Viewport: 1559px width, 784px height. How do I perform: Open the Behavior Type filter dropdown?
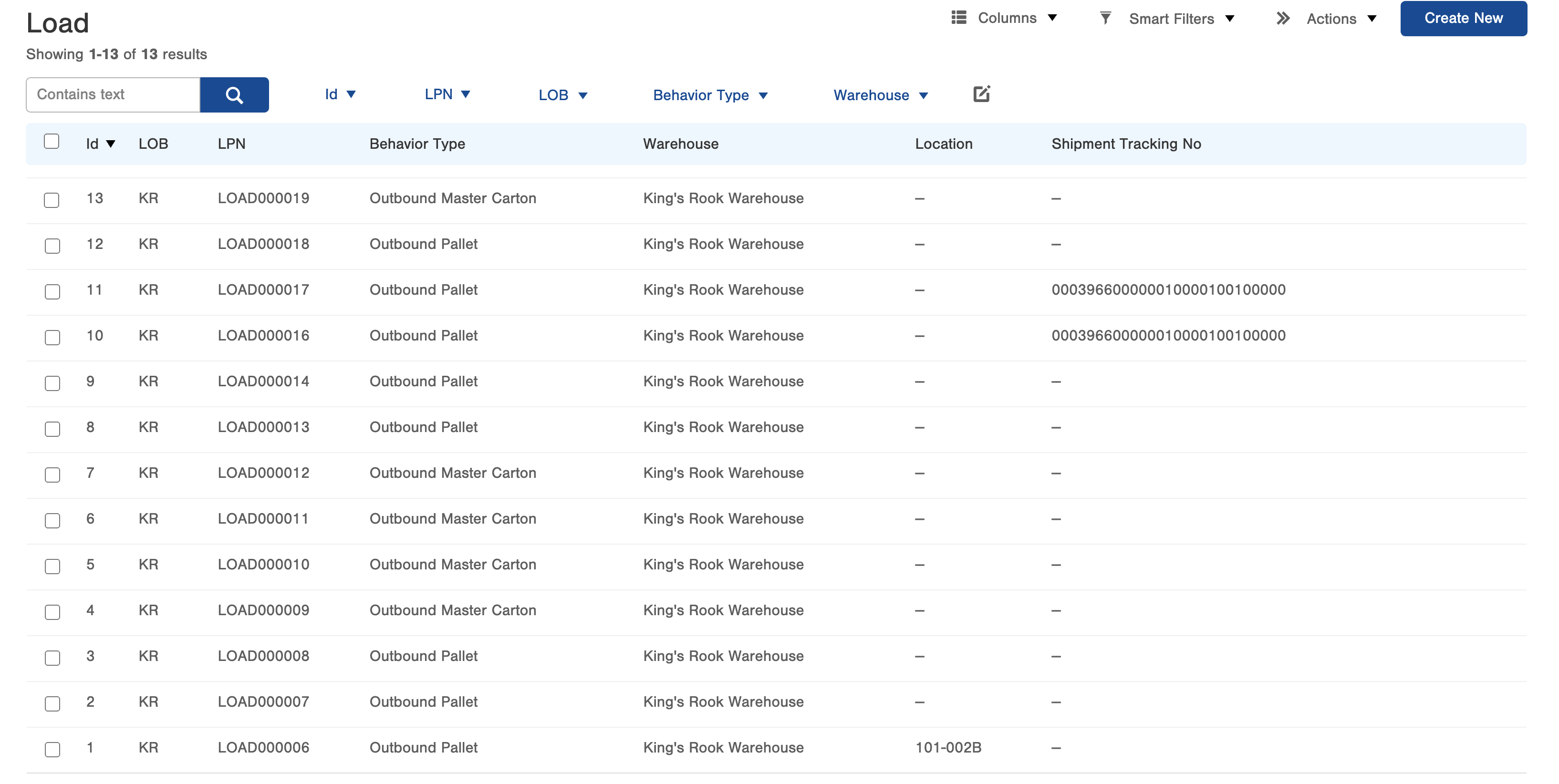[710, 95]
